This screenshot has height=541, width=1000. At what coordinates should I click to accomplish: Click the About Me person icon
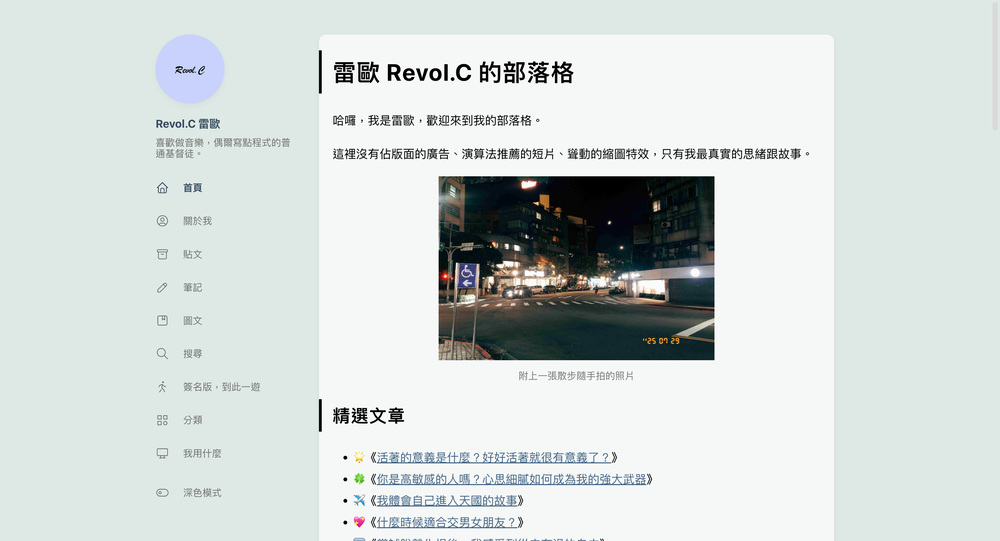pyautogui.click(x=162, y=221)
